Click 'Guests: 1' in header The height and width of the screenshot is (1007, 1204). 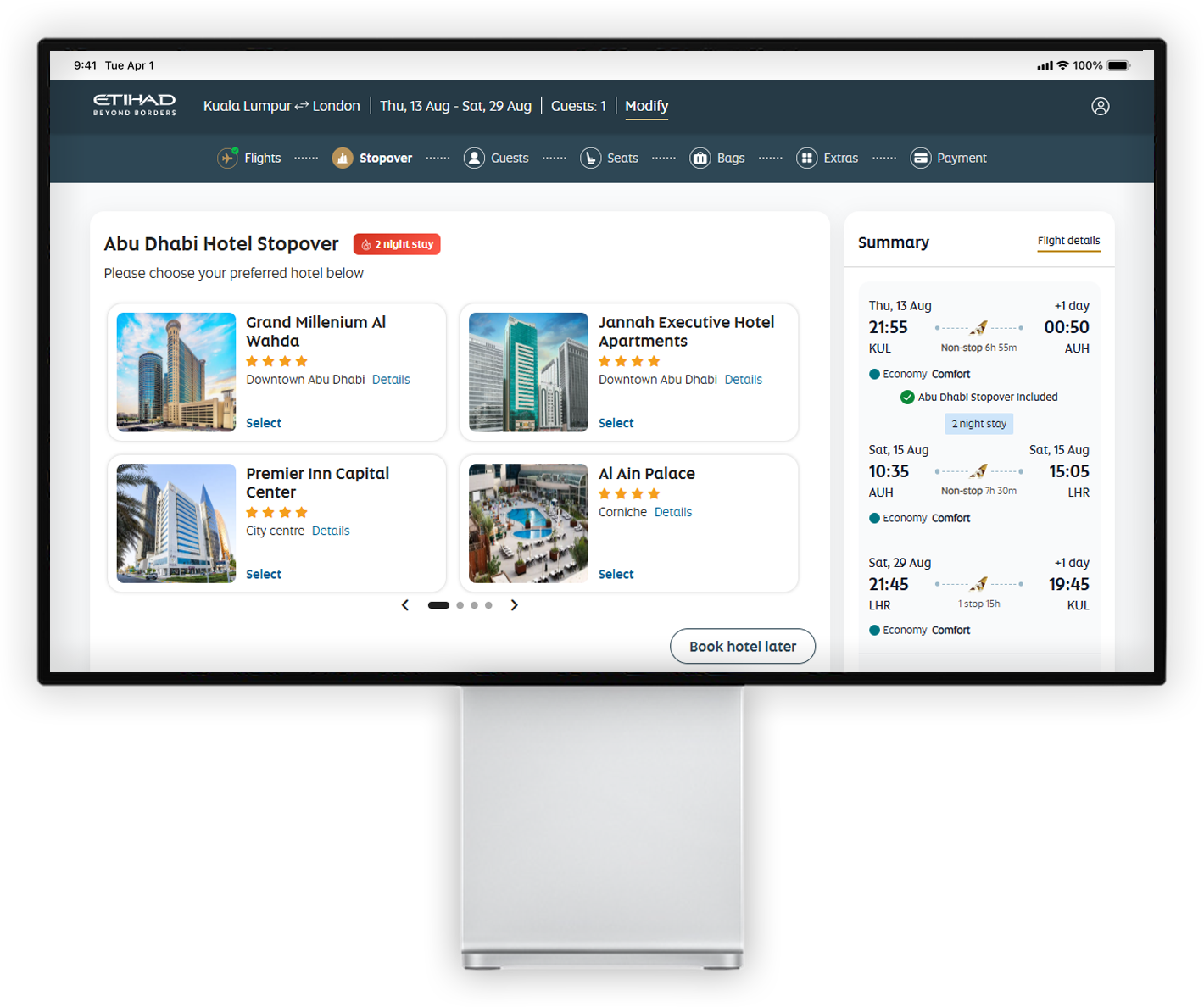coord(578,106)
